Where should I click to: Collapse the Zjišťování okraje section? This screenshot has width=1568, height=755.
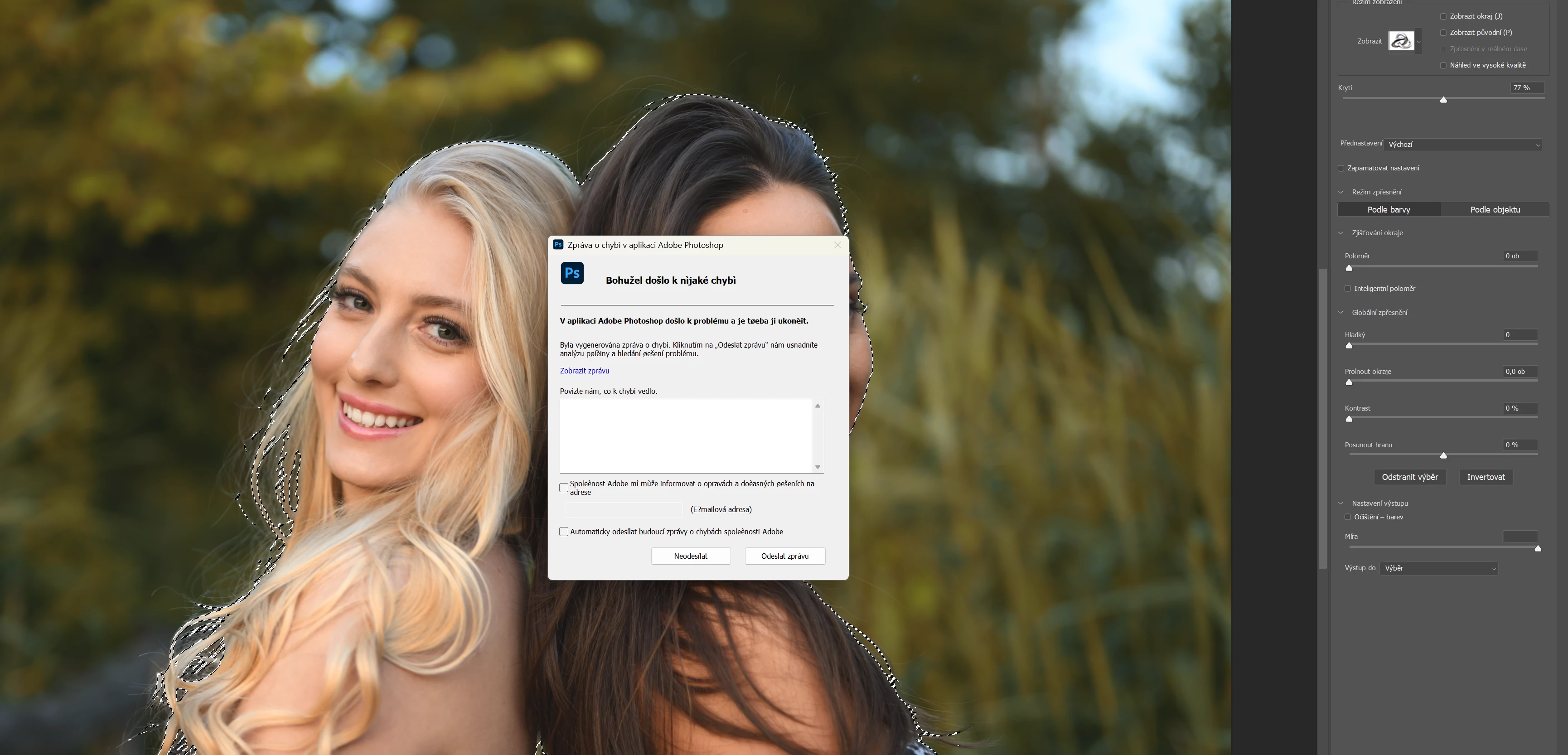(x=1341, y=232)
